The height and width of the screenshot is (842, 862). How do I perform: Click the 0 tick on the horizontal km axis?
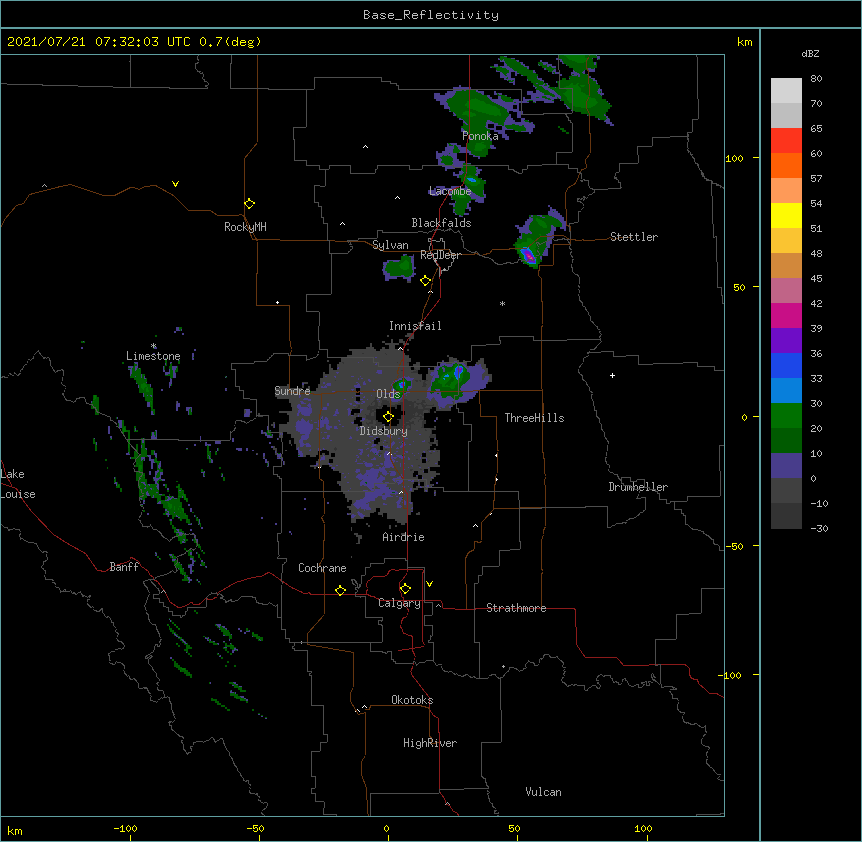click(386, 829)
